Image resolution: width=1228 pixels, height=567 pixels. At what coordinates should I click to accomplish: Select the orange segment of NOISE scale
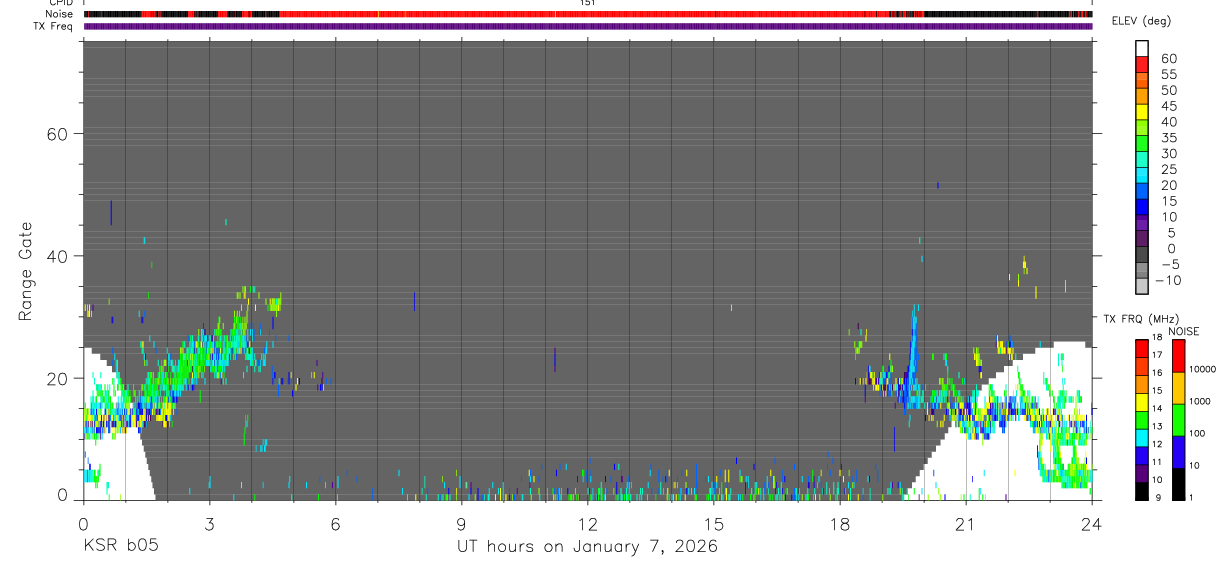(x=1178, y=388)
